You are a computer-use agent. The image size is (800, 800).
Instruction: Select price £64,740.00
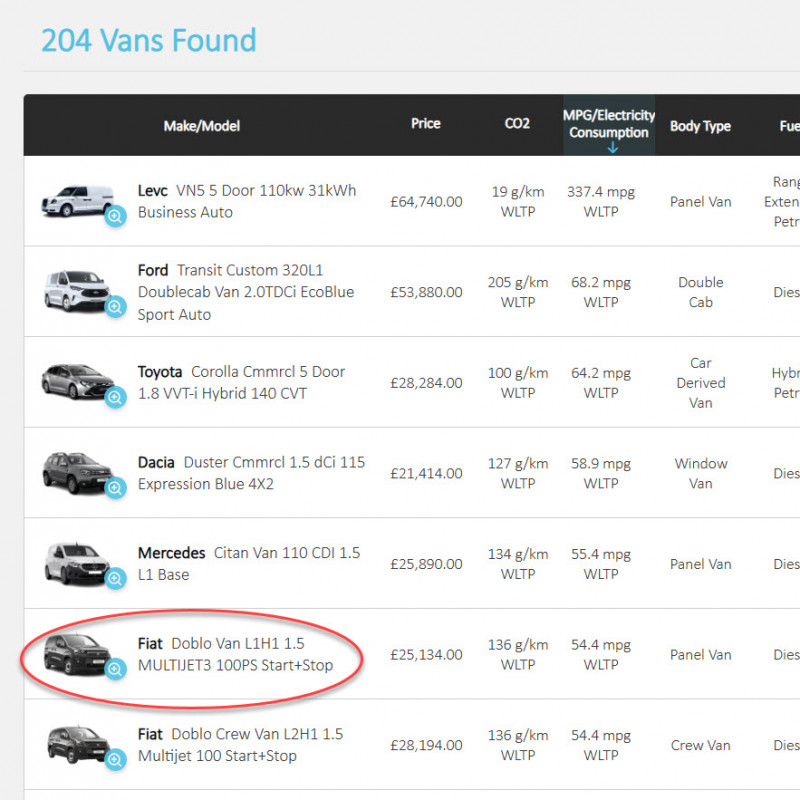point(427,202)
